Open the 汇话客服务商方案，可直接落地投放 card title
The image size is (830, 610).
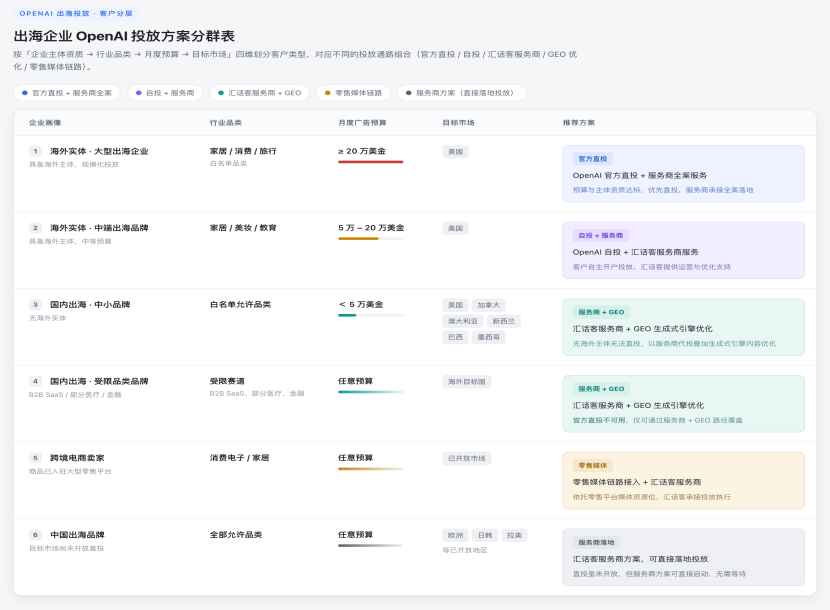(x=640, y=559)
